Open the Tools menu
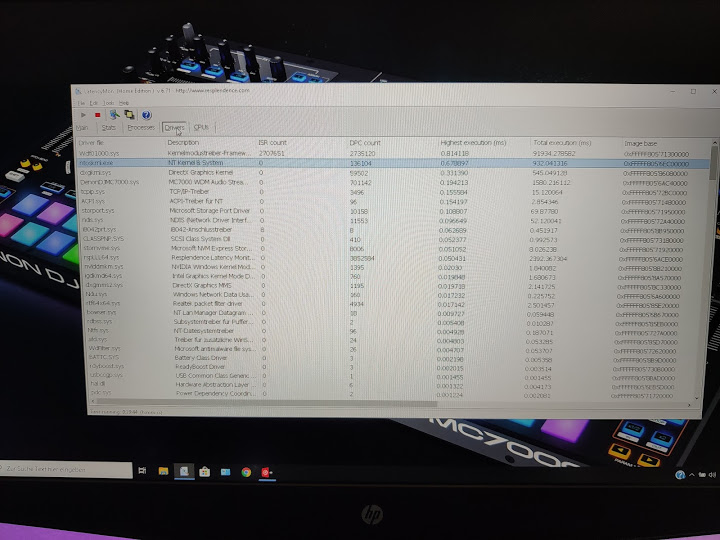720x540 pixels. point(108,103)
